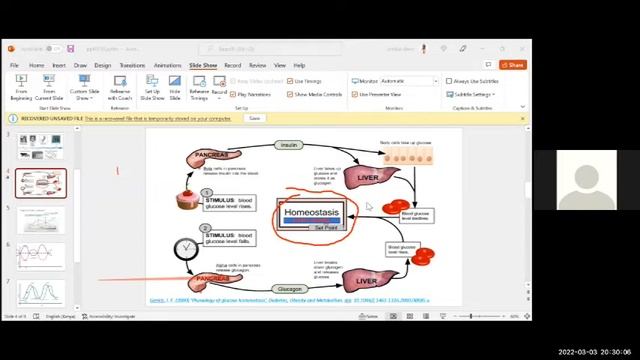Click the PowerPoint logo icon
The height and width of the screenshot is (360, 640).
(x=11, y=49)
